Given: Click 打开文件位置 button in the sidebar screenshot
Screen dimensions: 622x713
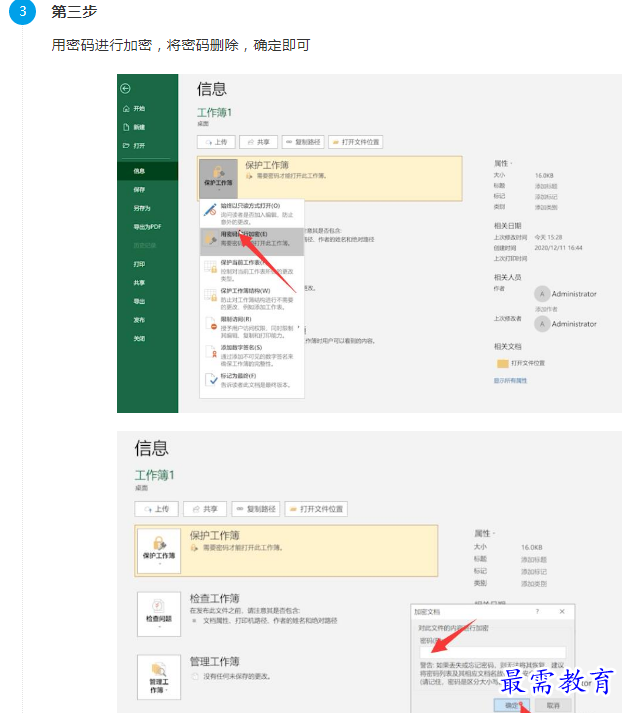Looking at the screenshot, I should [x=356, y=142].
